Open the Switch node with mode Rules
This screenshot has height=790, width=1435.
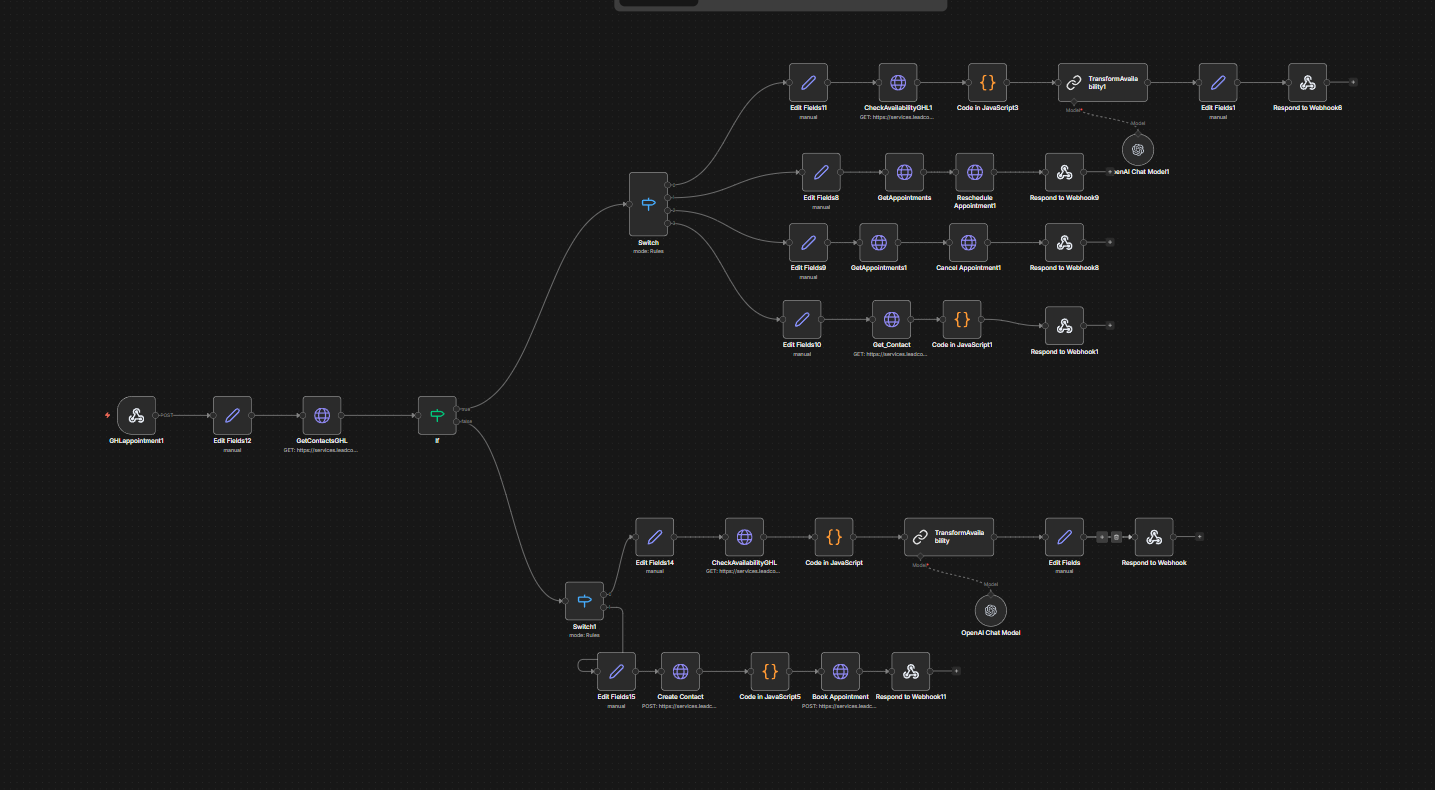click(648, 204)
